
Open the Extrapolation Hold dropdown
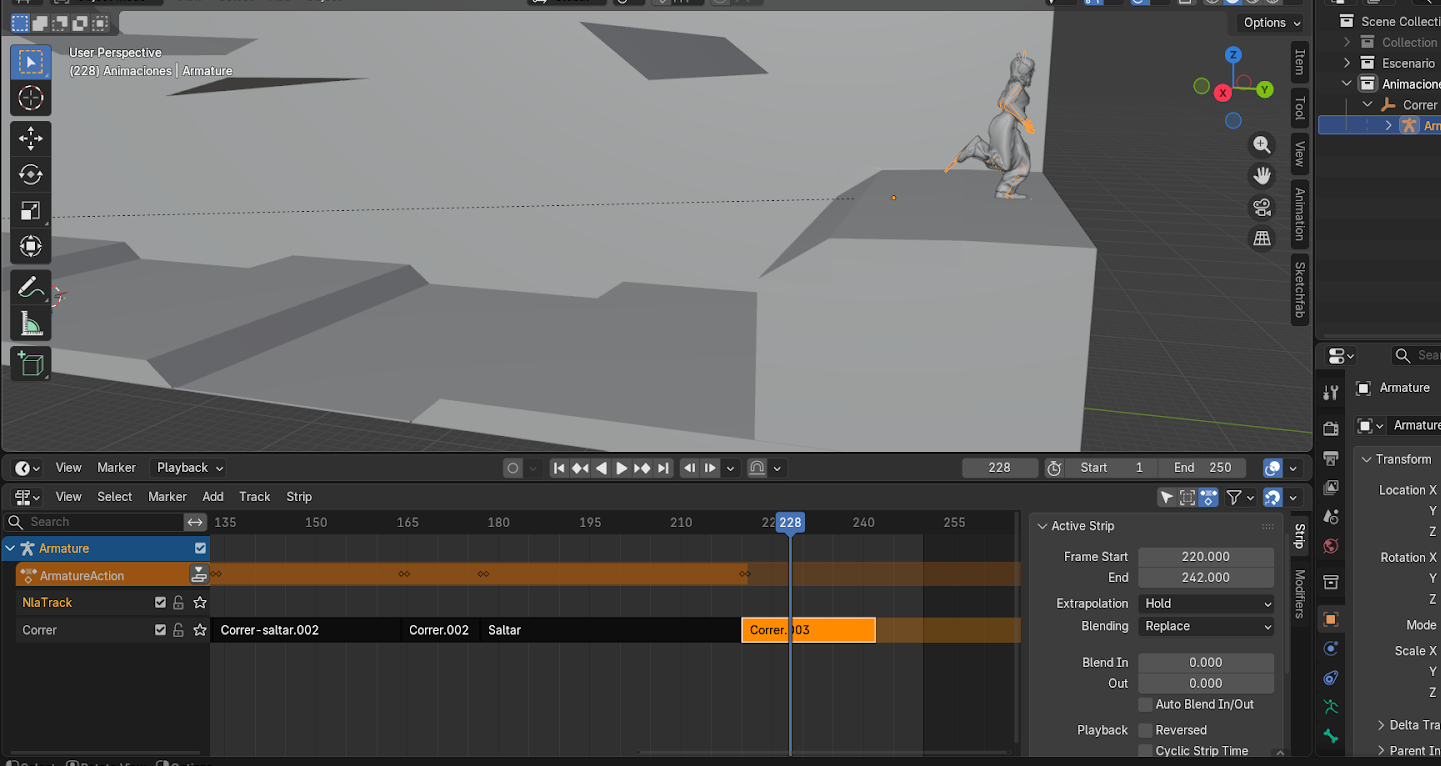[x=1206, y=604]
